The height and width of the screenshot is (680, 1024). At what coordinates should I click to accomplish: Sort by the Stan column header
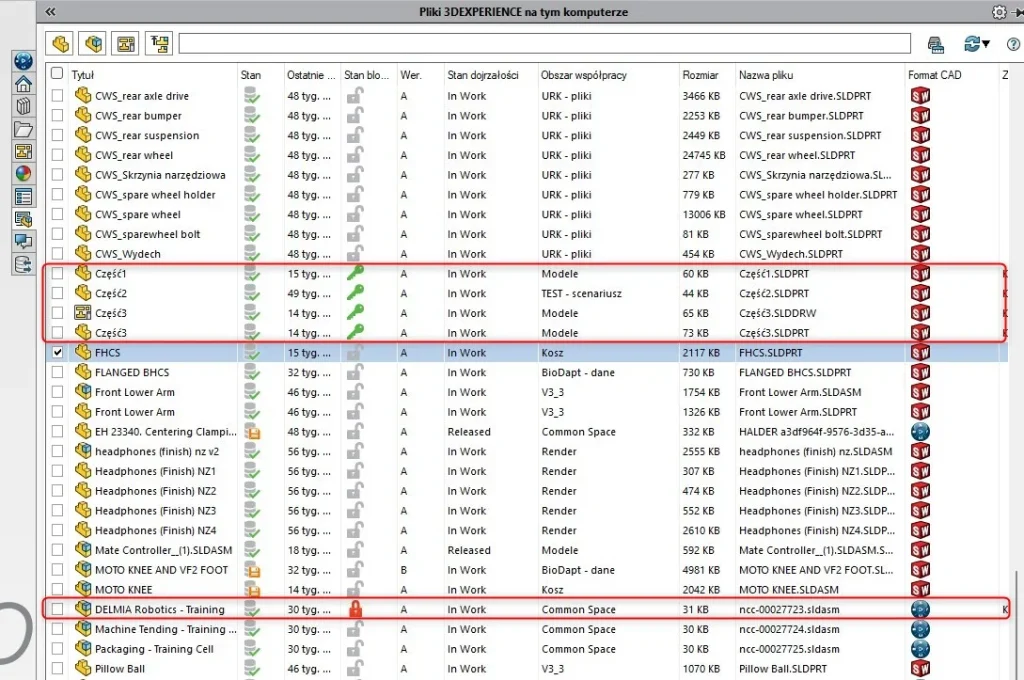coord(251,75)
